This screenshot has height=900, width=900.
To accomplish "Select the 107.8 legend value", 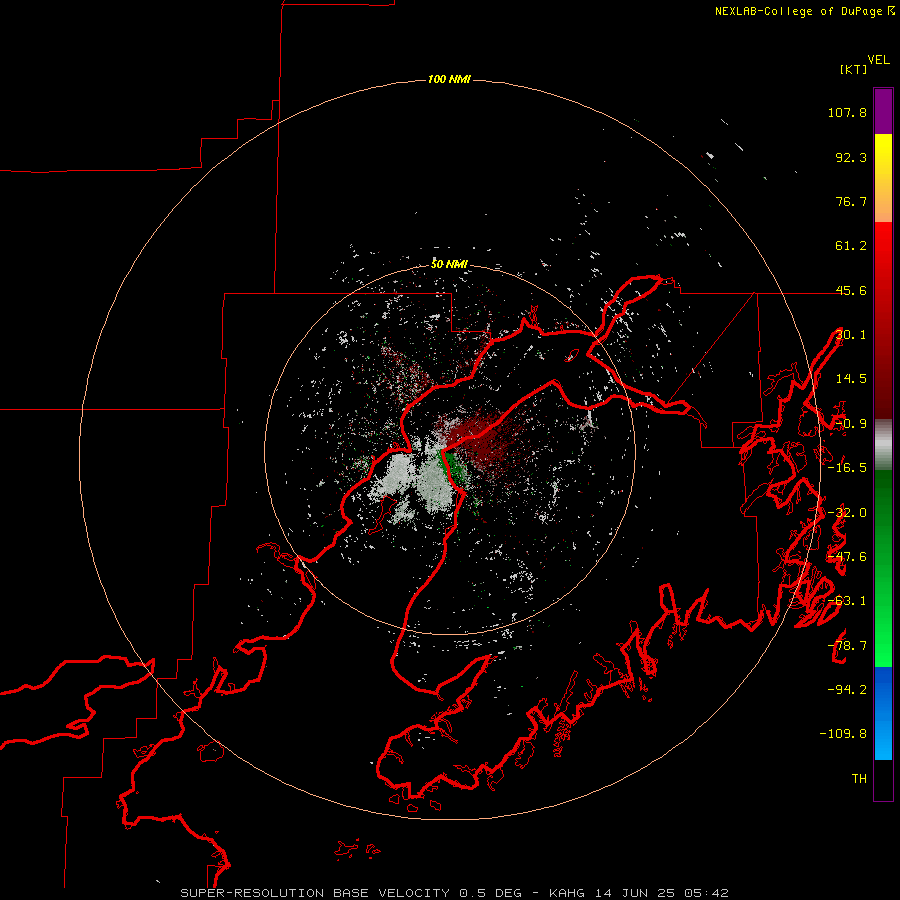I will (847, 112).
